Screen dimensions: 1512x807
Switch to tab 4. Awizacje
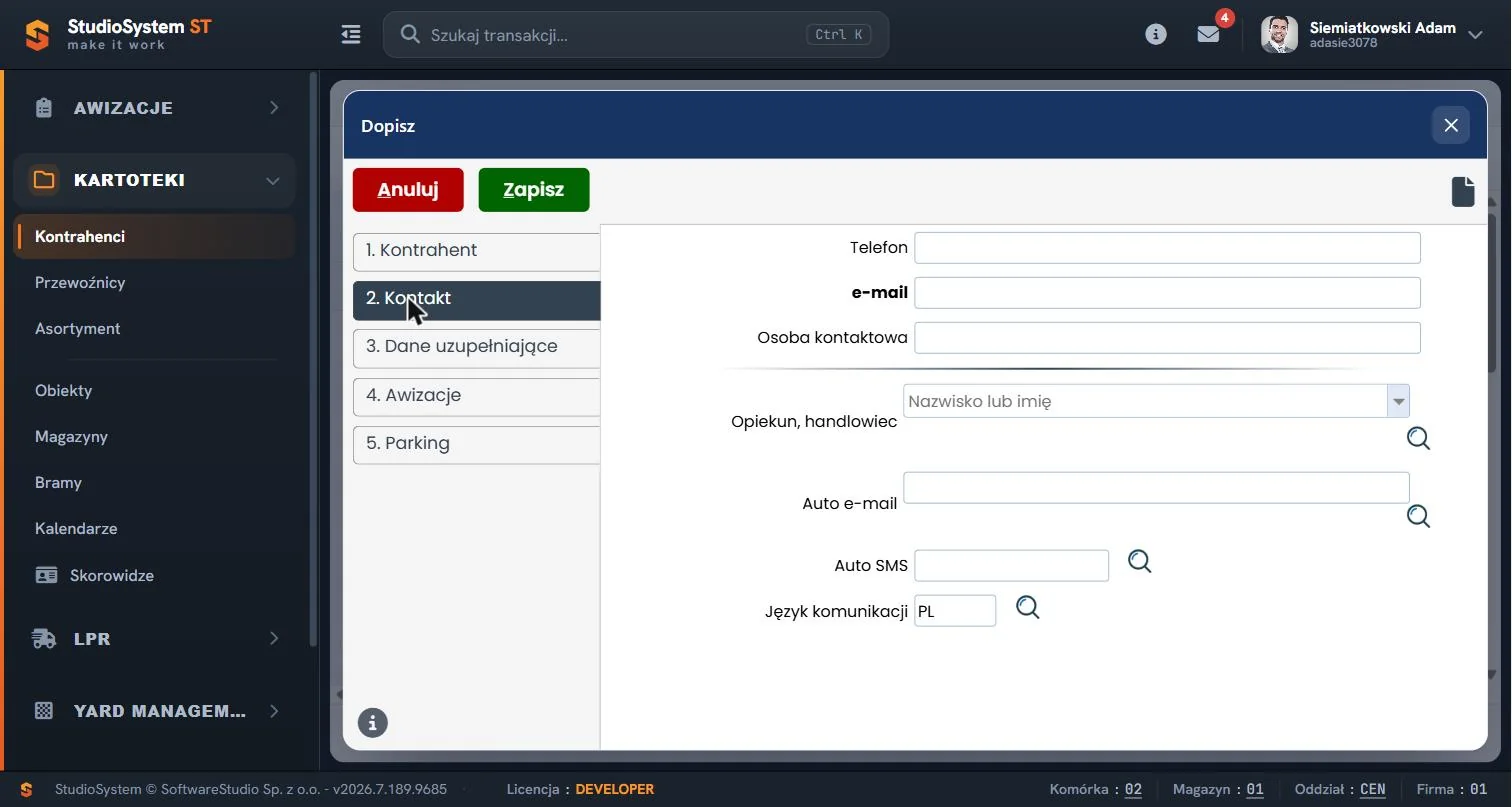click(x=476, y=397)
